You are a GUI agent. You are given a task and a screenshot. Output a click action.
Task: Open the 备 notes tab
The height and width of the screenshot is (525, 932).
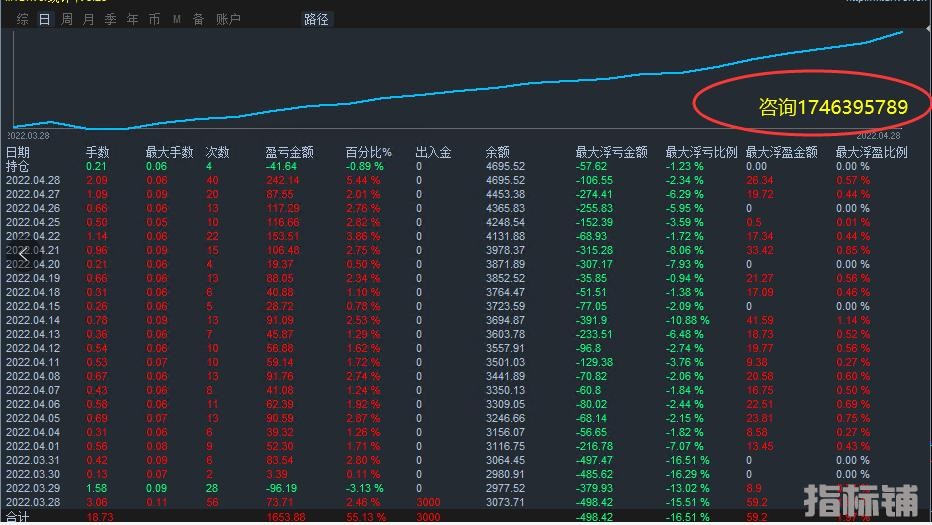coord(198,19)
